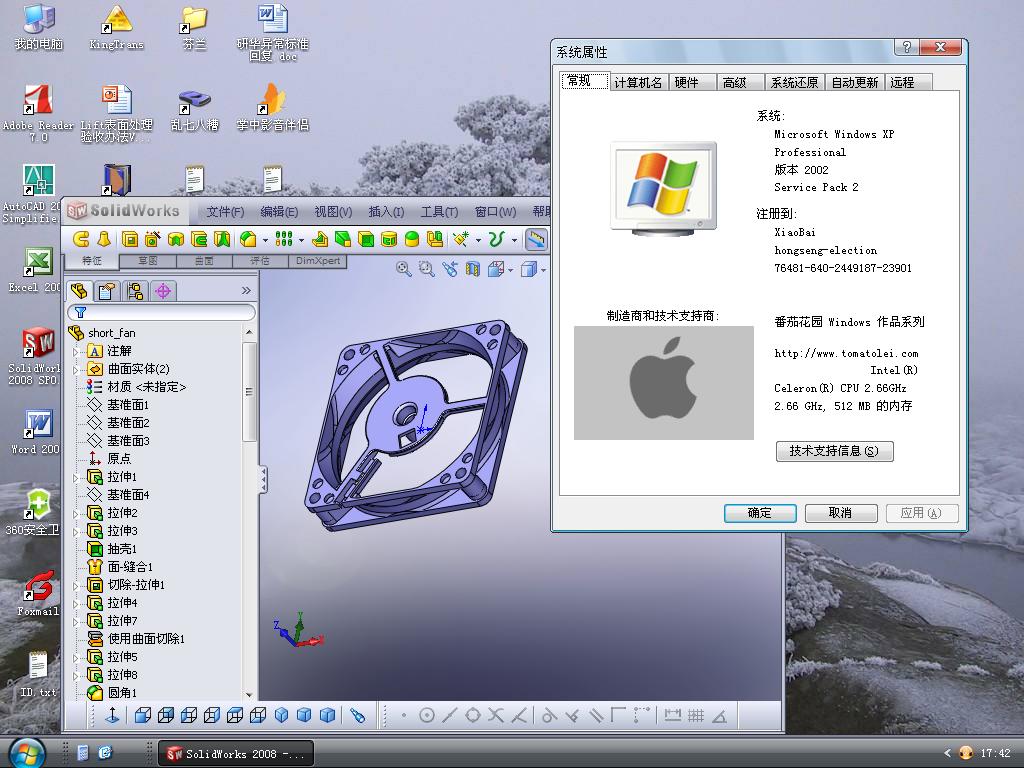This screenshot has width=1024, height=768.
Task: Select the Extruded Boss/Base tool
Action: [x=80, y=240]
